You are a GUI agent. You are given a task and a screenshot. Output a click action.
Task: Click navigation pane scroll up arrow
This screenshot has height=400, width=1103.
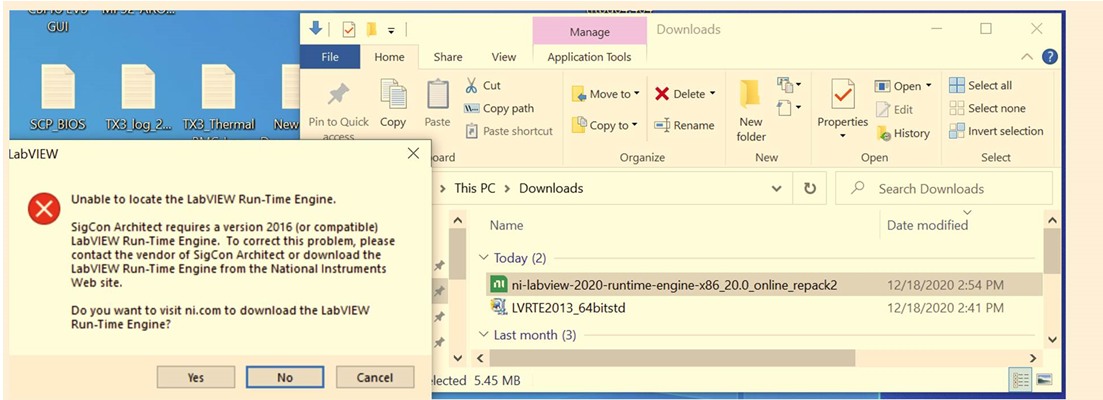(458, 220)
